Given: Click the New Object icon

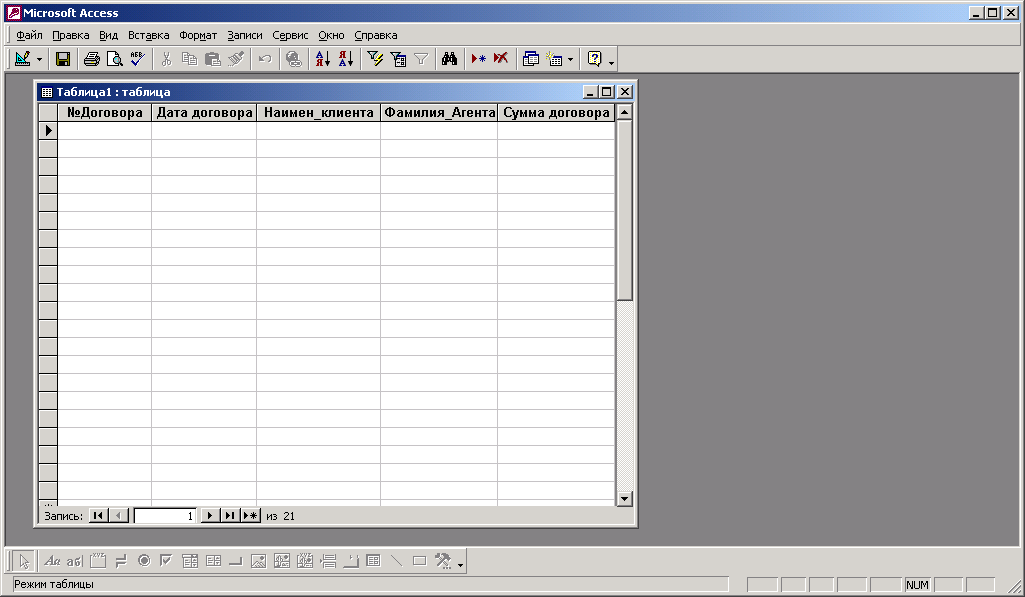Looking at the screenshot, I should tap(554, 60).
